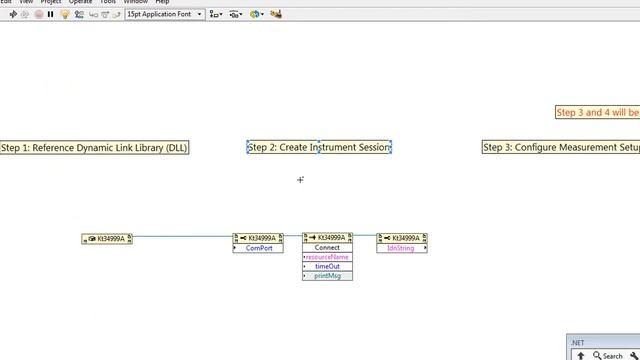
Task: Open the Project menu
Action: coord(51,2)
